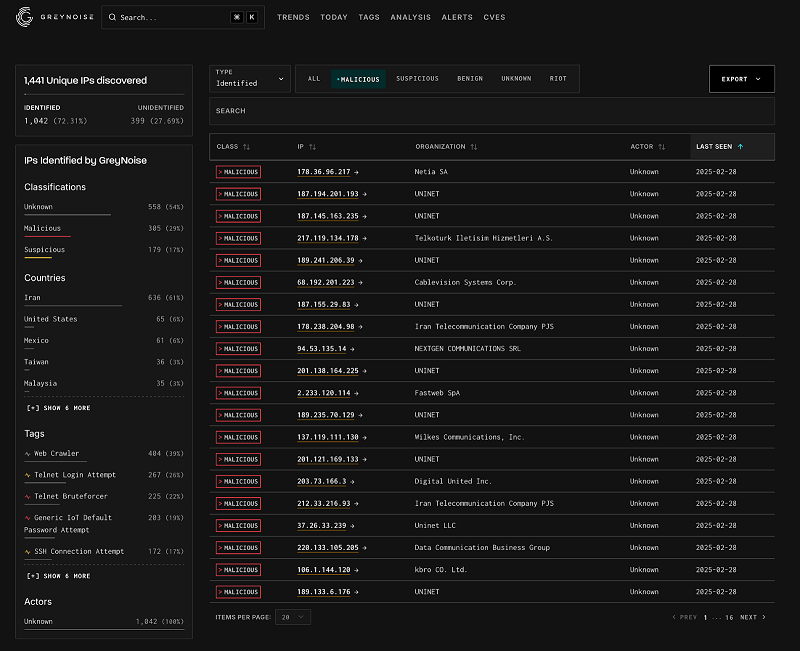Open the Export dropdown button
800x651 pixels.
point(742,79)
